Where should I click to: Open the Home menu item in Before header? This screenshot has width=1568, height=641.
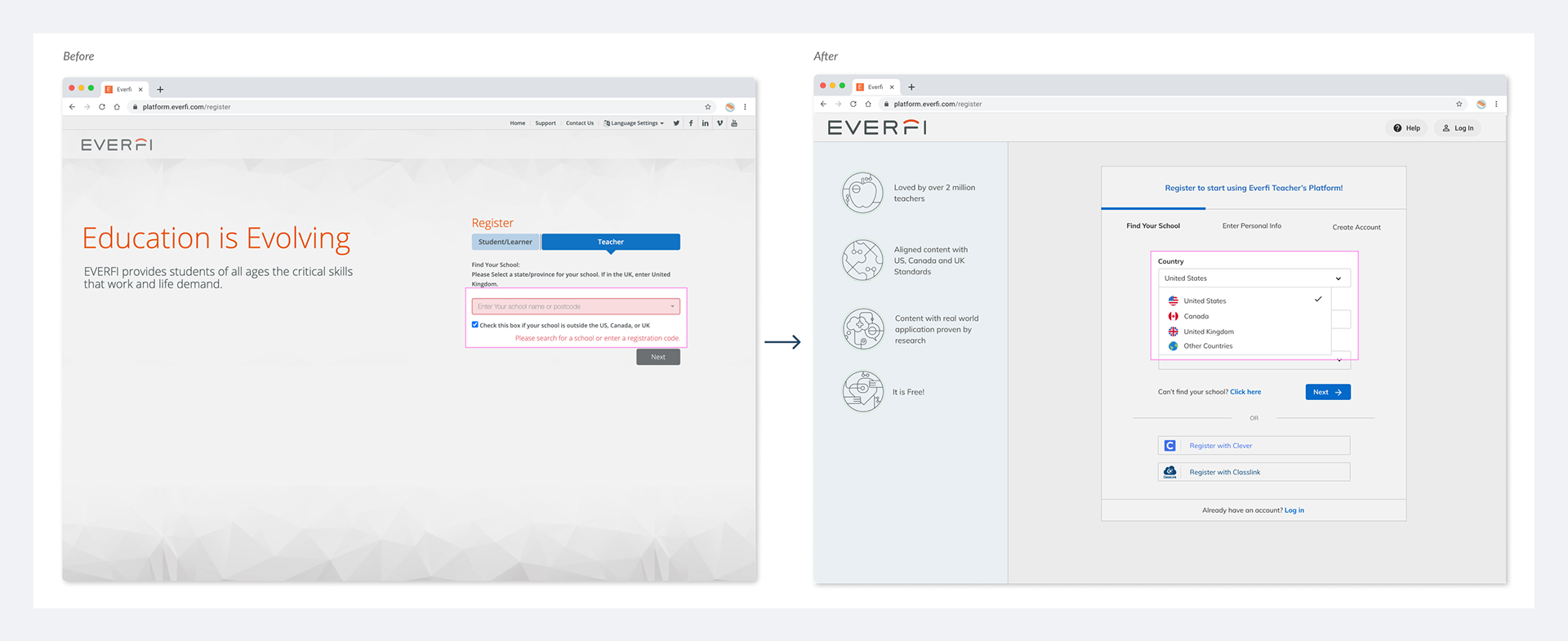[518, 123]
